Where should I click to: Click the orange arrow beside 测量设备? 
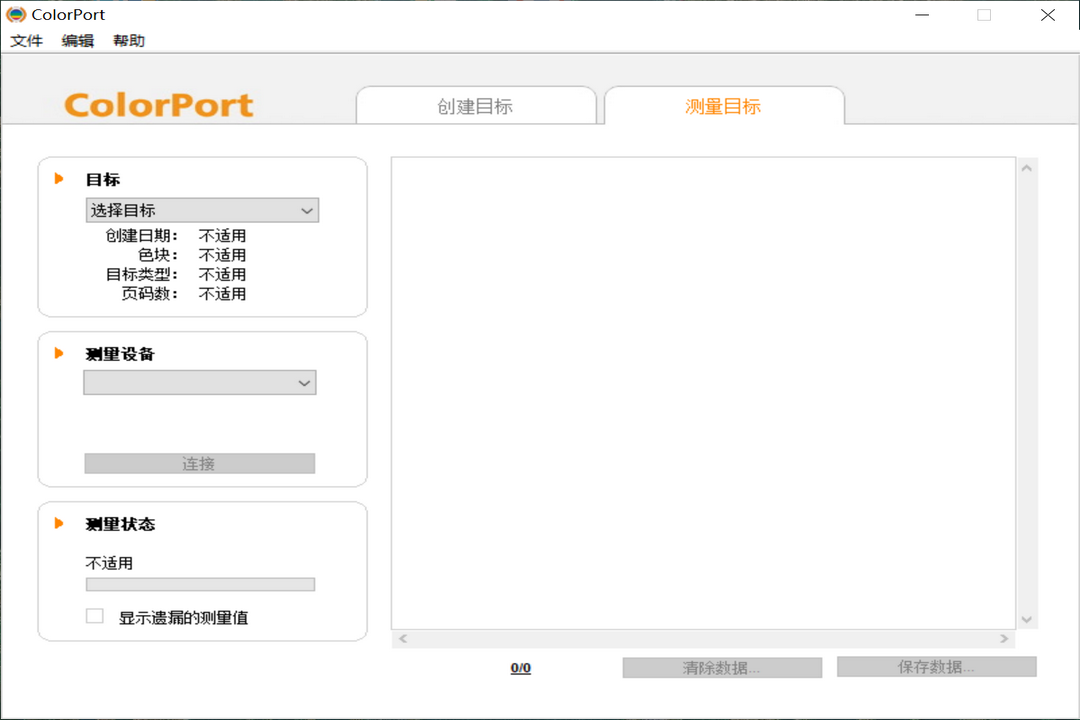[57, 353]
